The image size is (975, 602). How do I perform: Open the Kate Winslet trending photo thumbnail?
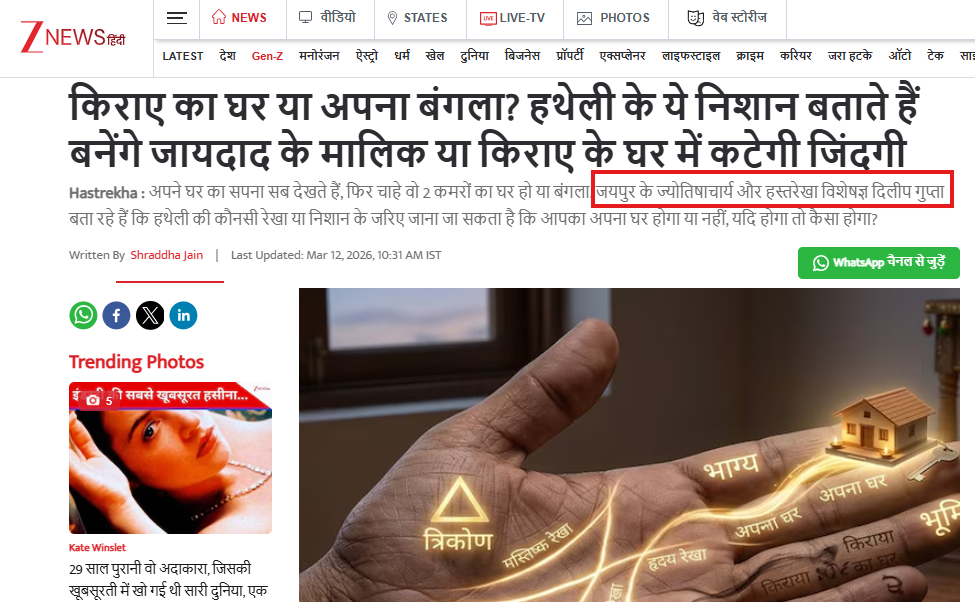[170, 458]
